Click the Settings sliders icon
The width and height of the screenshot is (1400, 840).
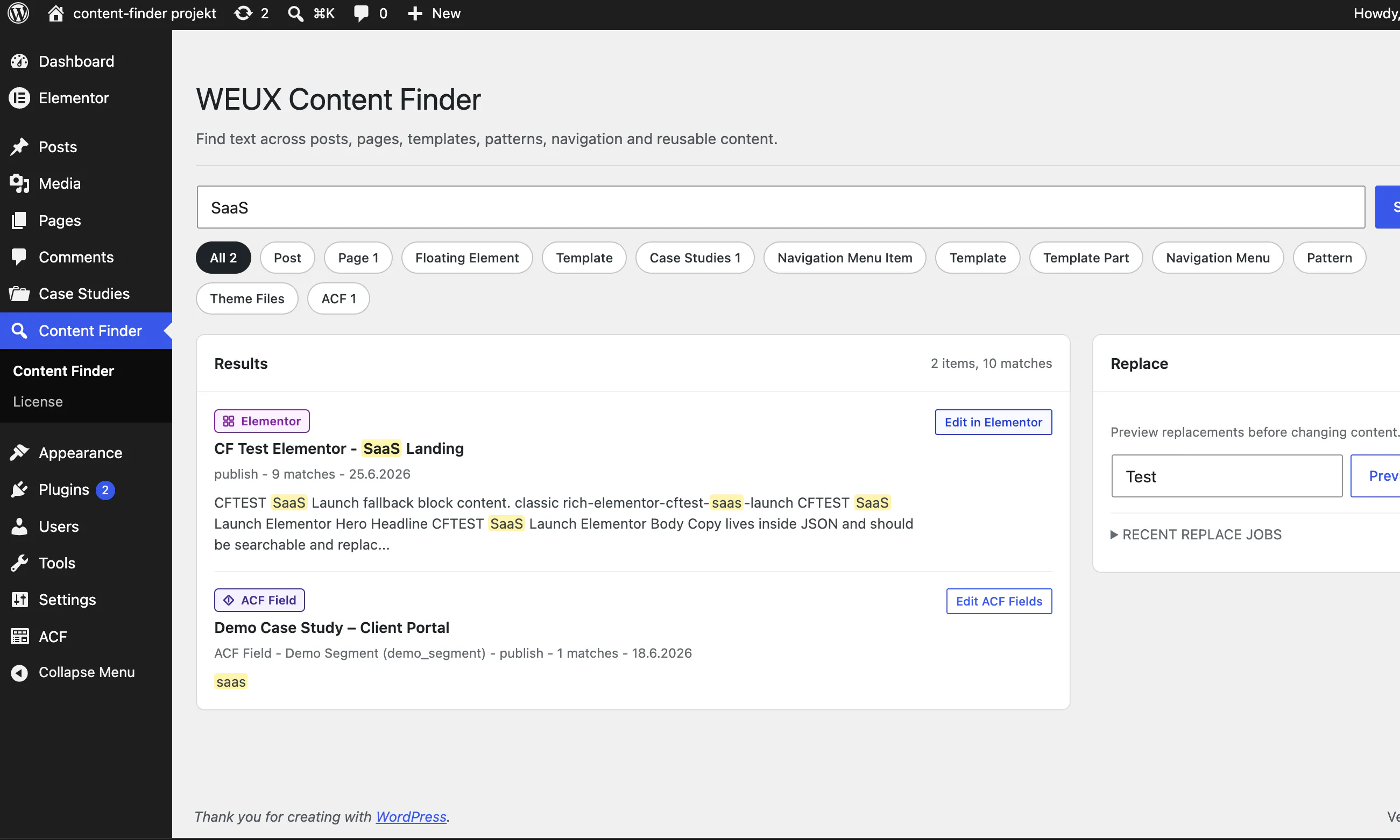(19, 600)
